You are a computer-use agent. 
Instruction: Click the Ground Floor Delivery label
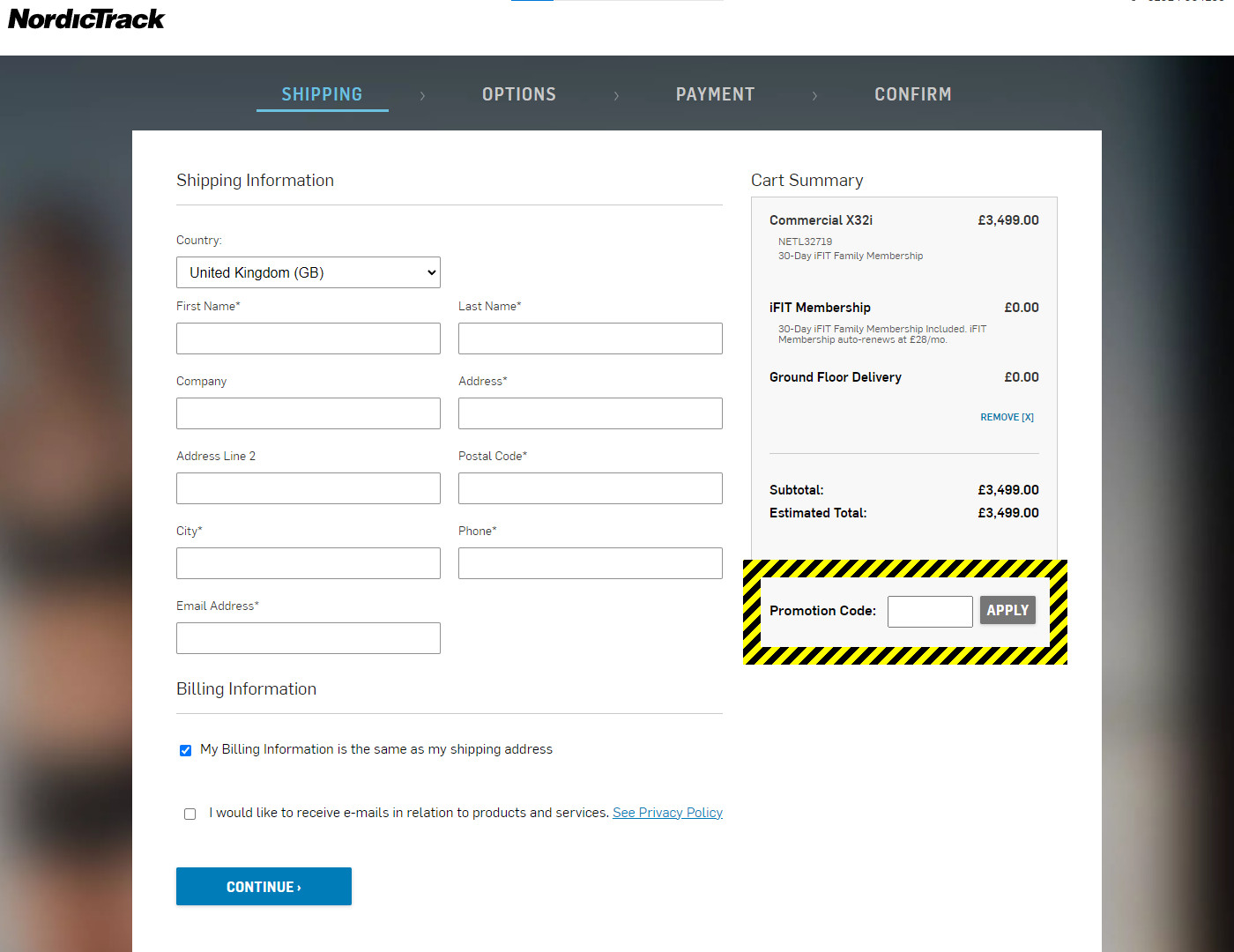click(x=836, y=377)
